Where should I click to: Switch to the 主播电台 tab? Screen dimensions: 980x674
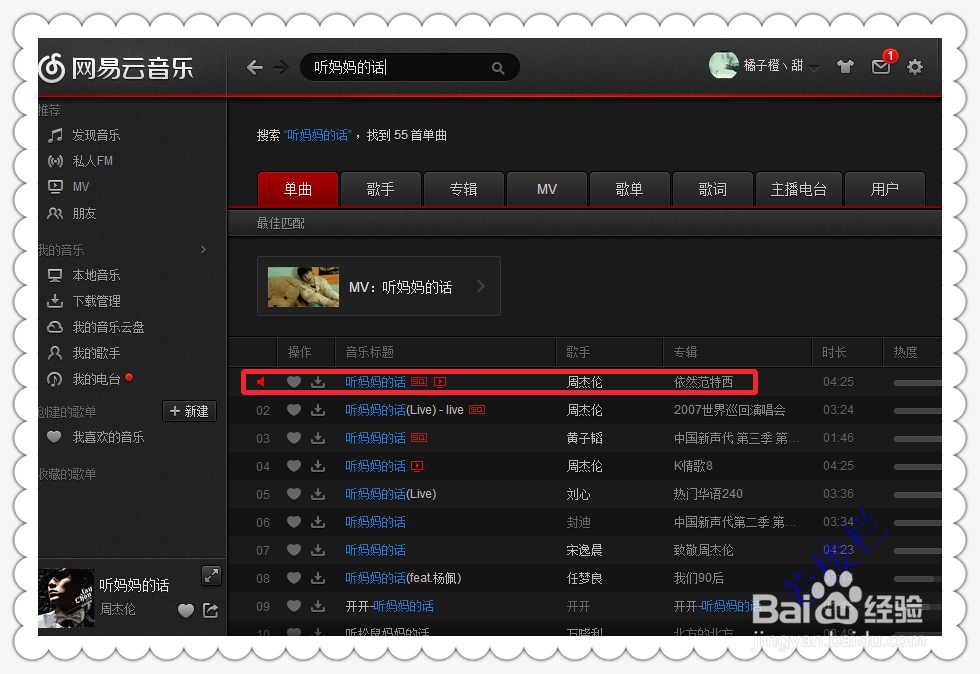tap(799, 189)
